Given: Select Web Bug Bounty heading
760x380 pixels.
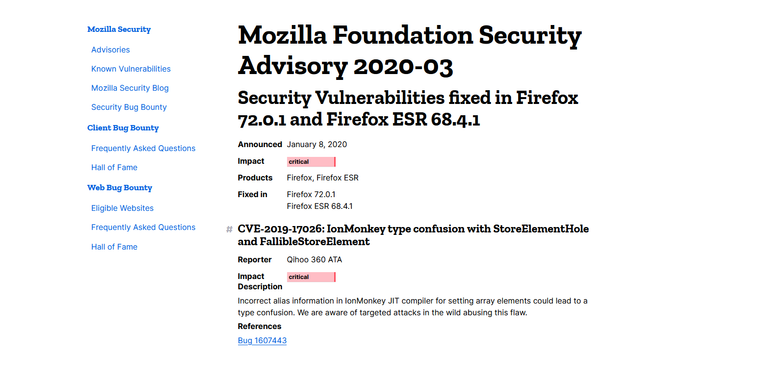Looking at the screenshot, I should (x=120, y=188).
